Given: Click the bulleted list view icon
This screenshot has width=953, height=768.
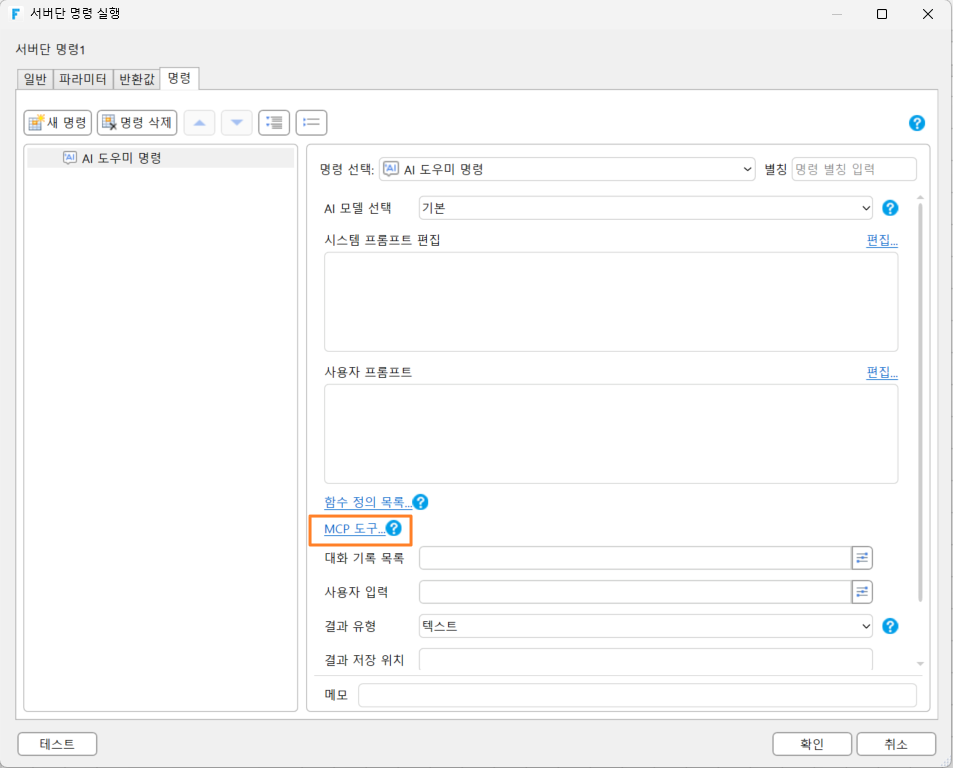Looking at the screenshot, I should pyautogui.click(x=311, y=123).
